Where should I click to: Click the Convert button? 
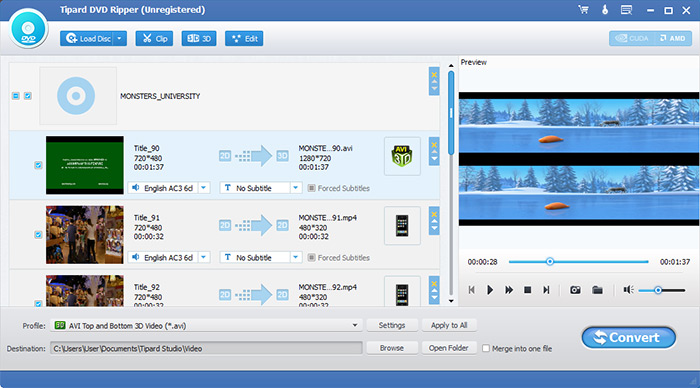[x=629, y=338]
